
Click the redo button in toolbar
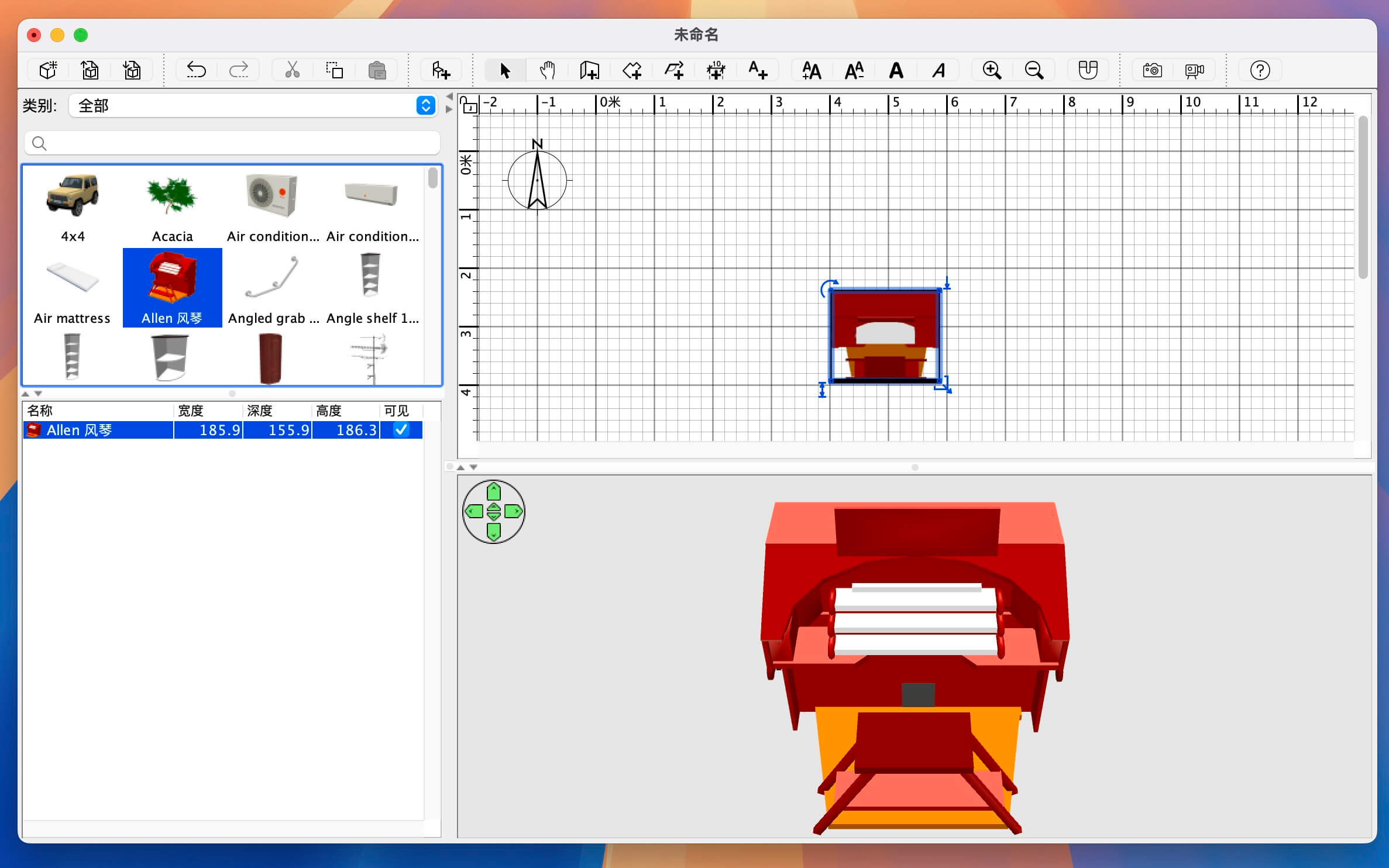pos(238,69)
